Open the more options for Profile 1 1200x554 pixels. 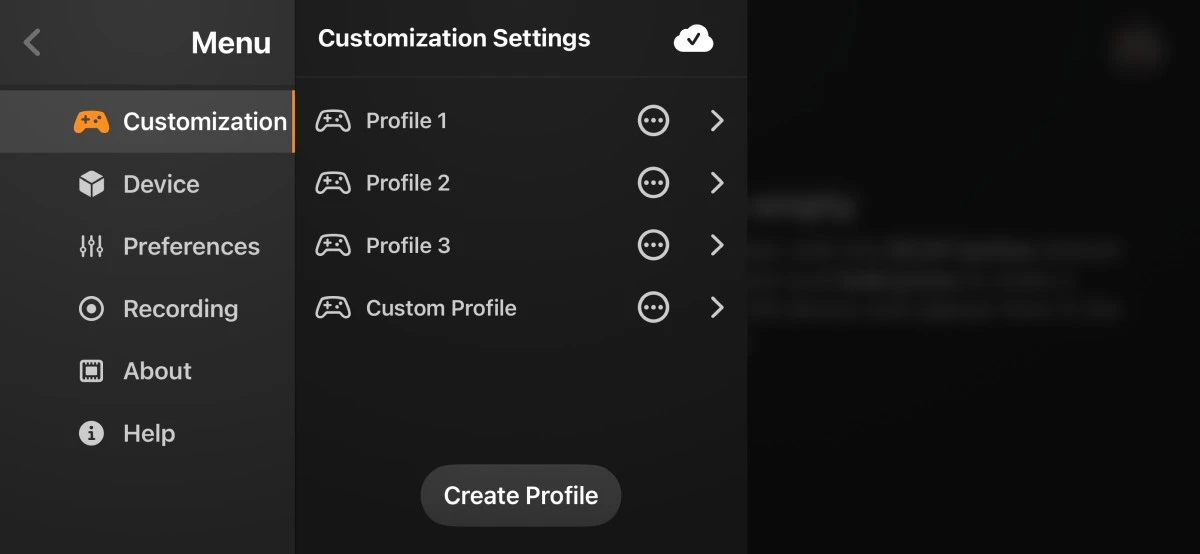point(653,121)
